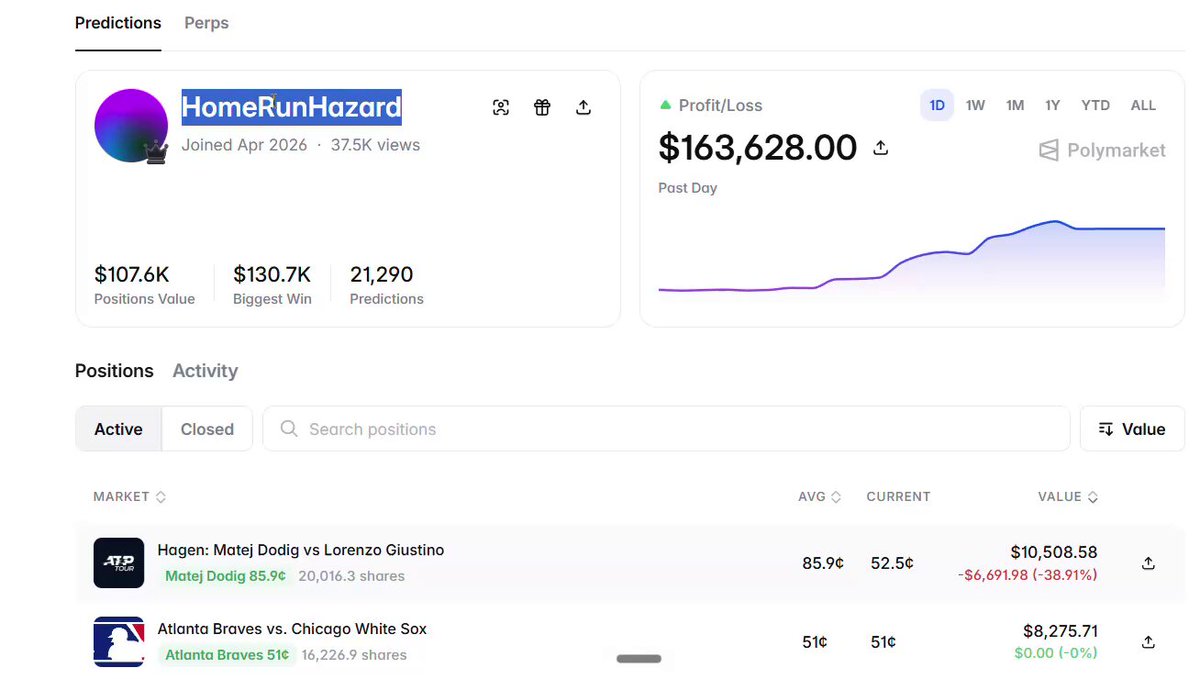Share the Matej Dodig position
The width and height of the screenshot is (1200, 679).
point(1148,563)
